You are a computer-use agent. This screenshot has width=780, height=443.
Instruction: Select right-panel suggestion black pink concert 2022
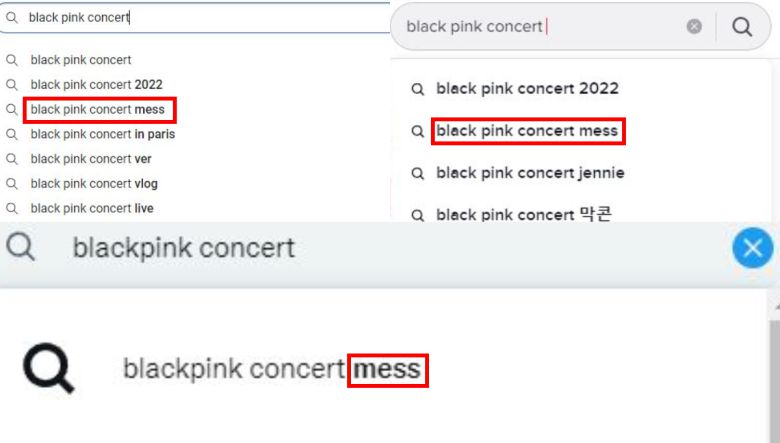pyautogui.click(x=527, y=89)
